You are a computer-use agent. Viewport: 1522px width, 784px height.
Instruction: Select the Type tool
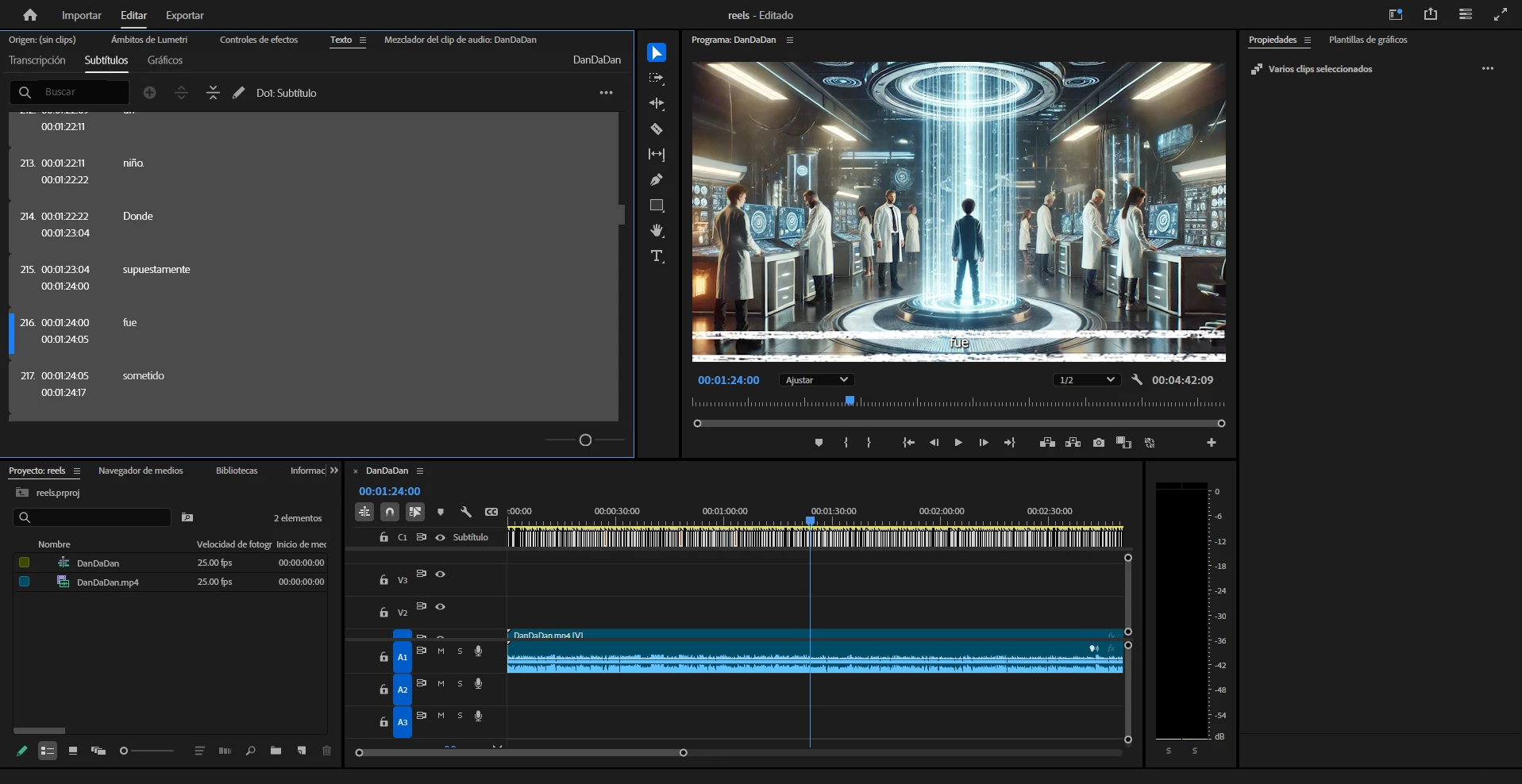pyautogui.click(x=657, y=256)
